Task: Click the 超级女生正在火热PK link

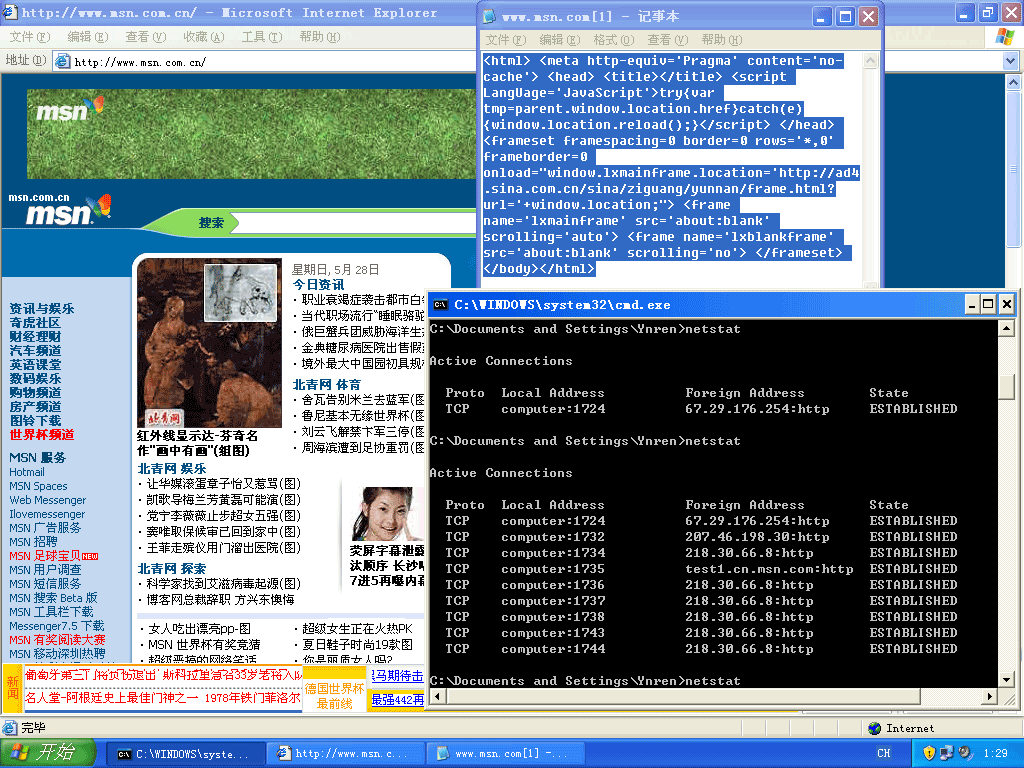Action: [357, 629]
